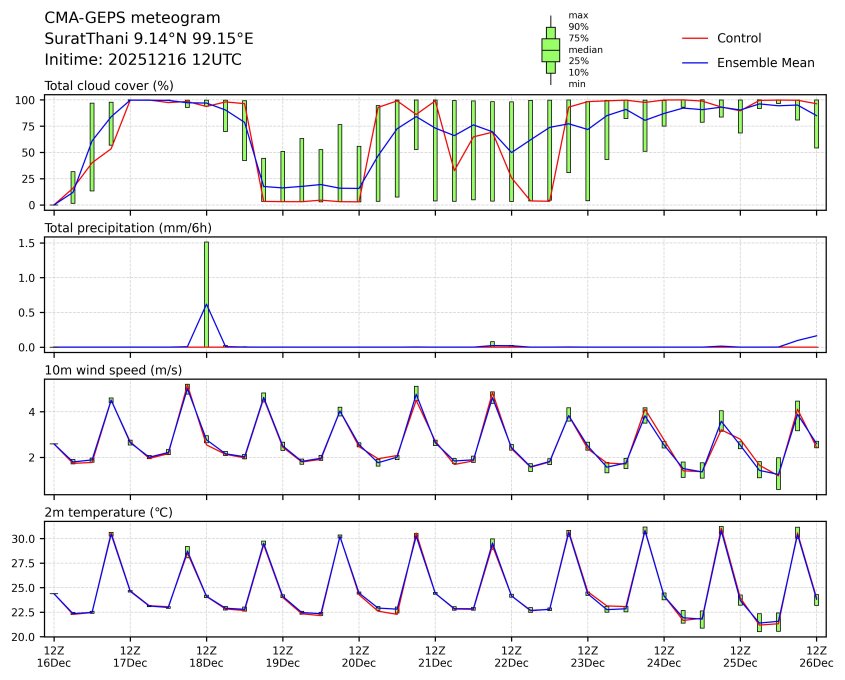Select the Control legend label
Viewport: 845px width, 680px height.
(x=739, y=39)
